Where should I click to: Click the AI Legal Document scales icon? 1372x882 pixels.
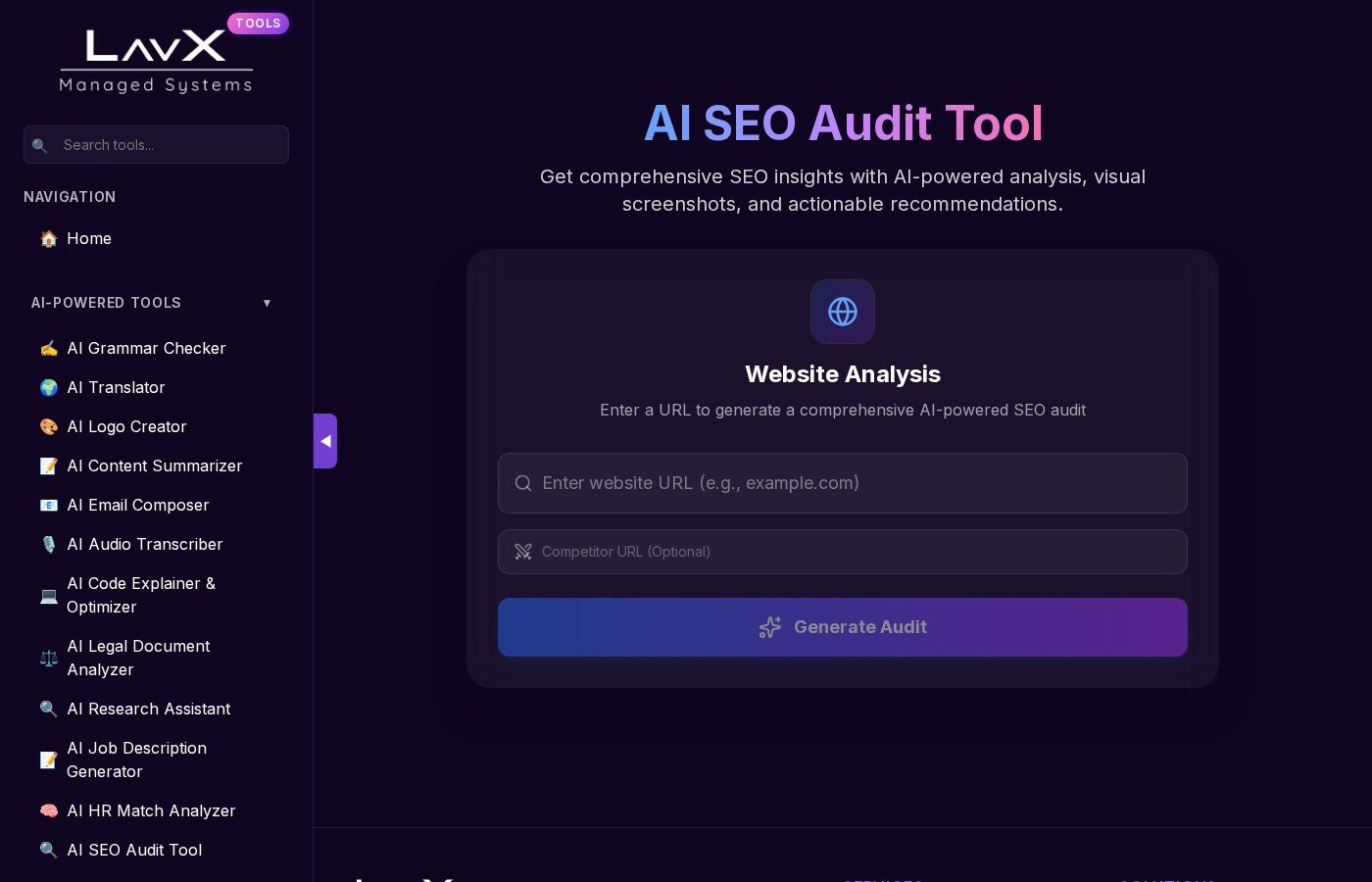[x=48, y=658]
